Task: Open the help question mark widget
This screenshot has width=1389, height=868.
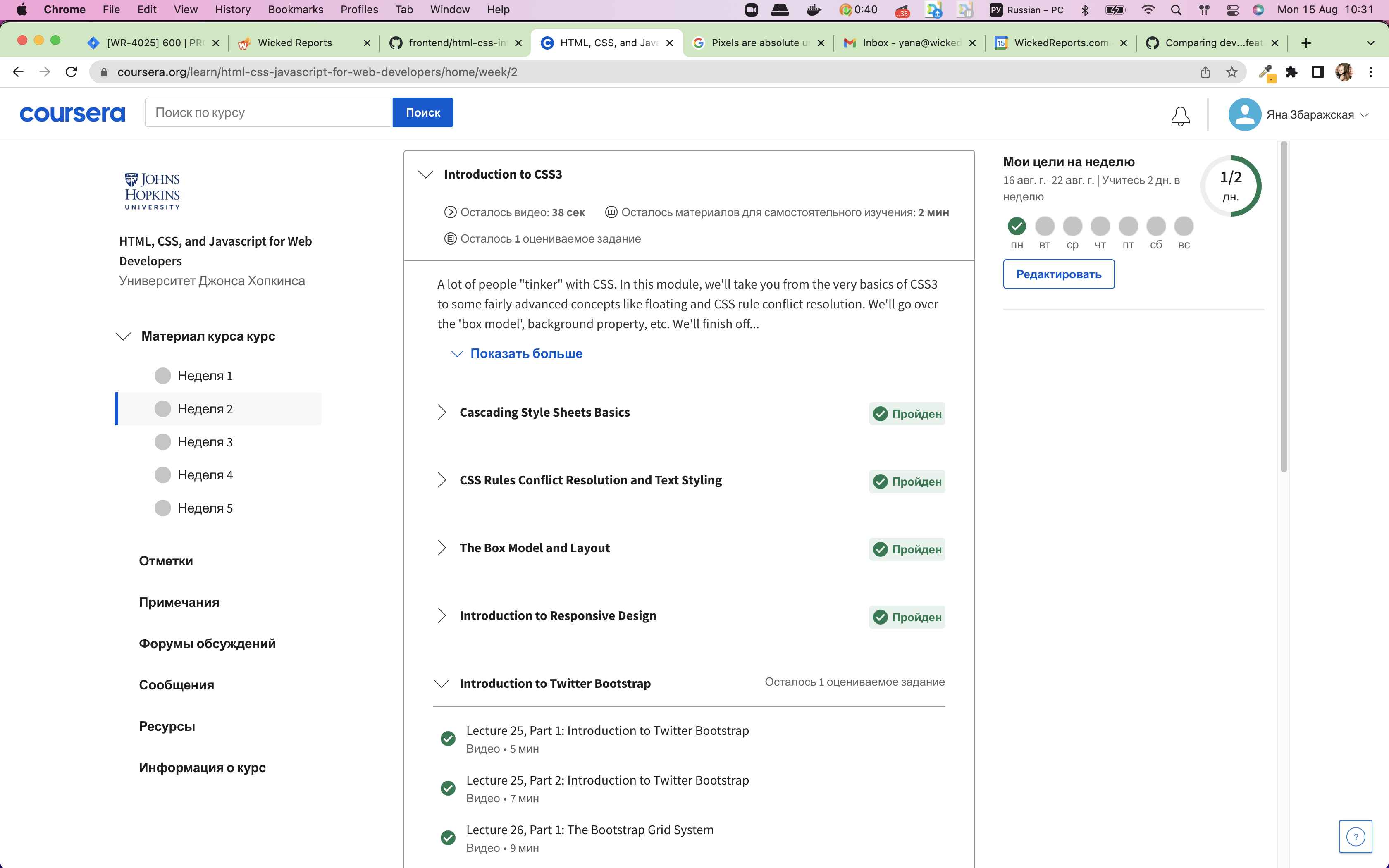Action: [1356, 837]
